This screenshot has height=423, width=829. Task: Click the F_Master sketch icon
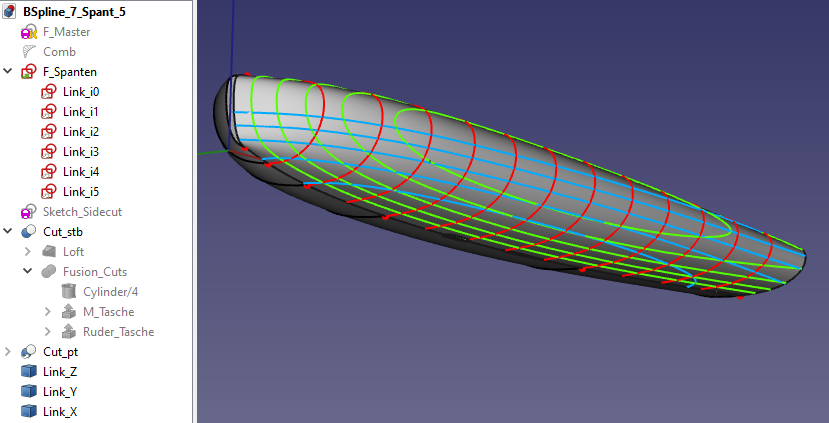(x=28, y=32)
